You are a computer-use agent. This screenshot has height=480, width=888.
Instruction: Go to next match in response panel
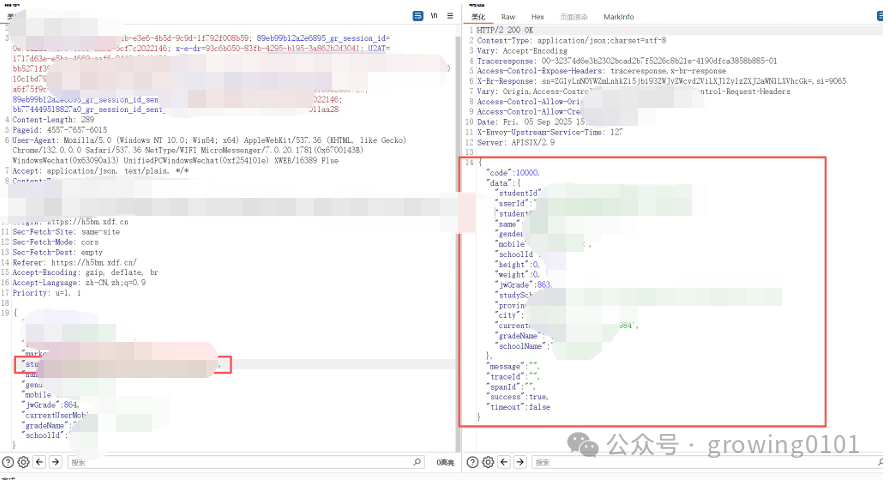(520, 462)
